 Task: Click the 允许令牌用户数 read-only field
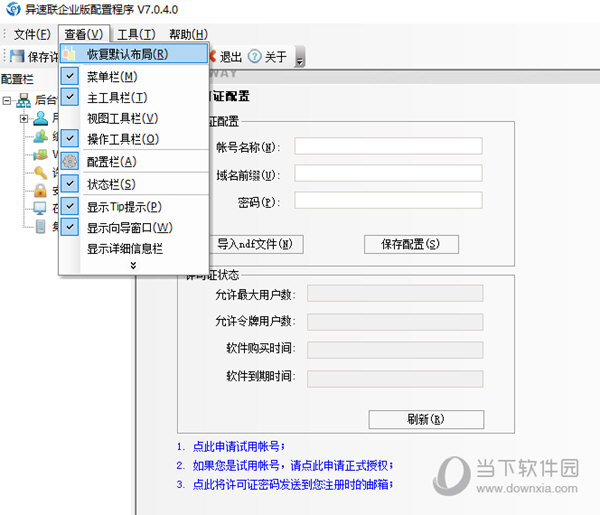[x=395, y=322]
